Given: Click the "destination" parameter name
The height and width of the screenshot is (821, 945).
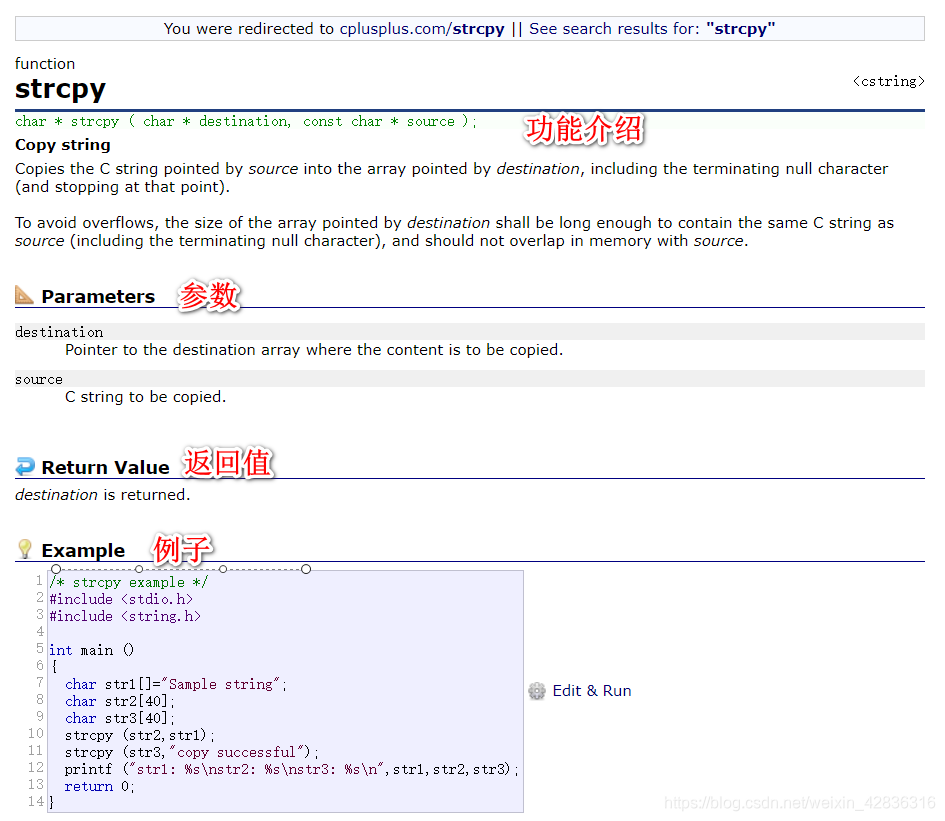Looking at the screenshot, I should [x=59, y=332].
